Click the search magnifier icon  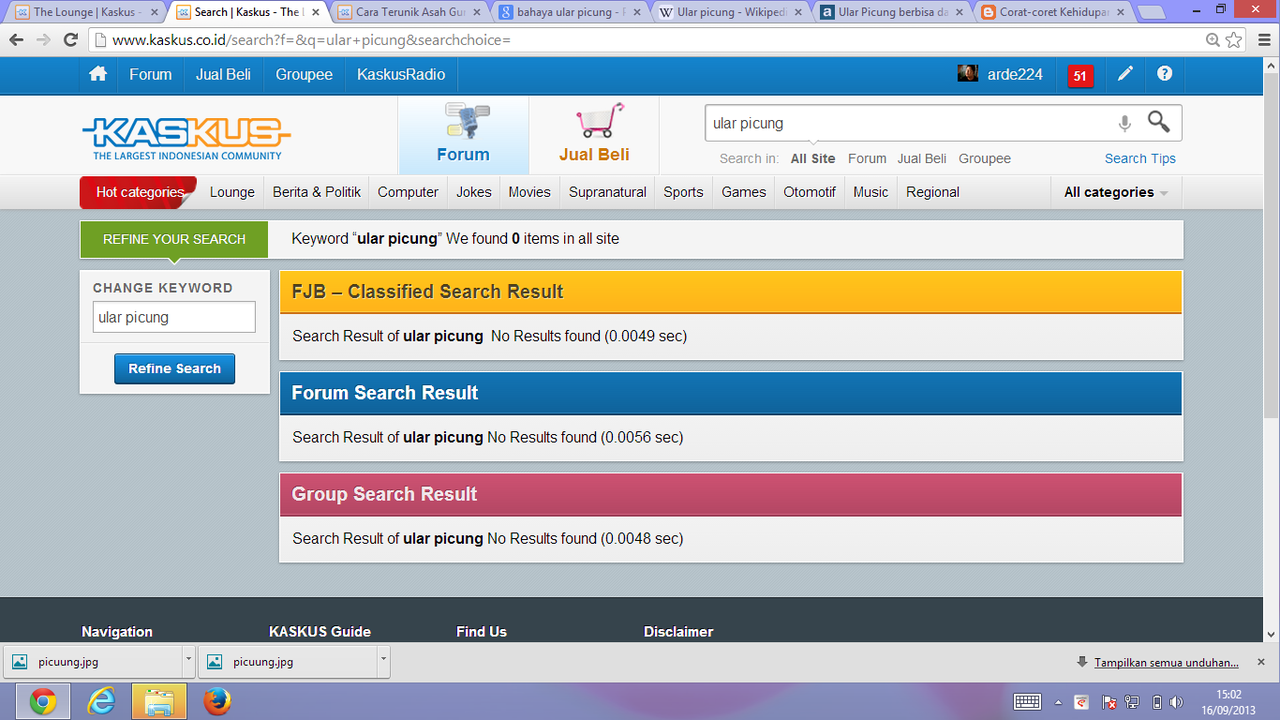[x=1158, y=122]
